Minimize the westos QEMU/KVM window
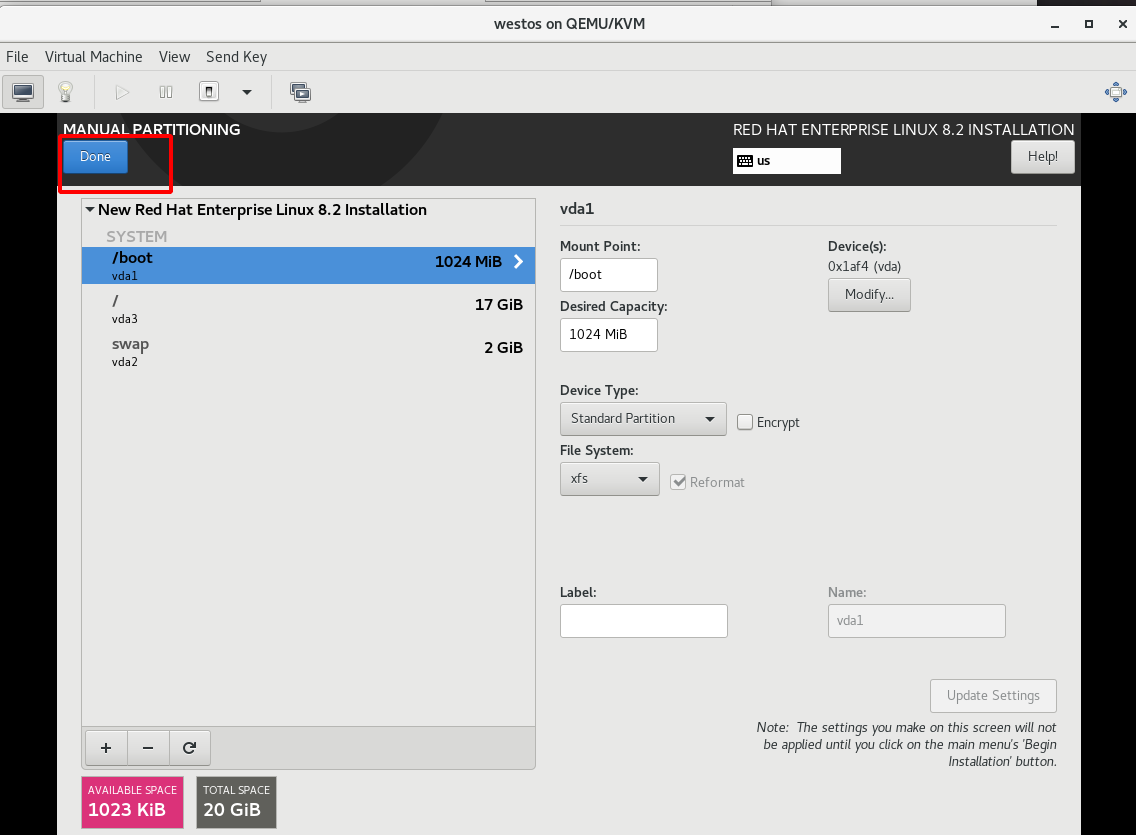Viewport: 1136px width, 835px height. tap(1055, 25)
